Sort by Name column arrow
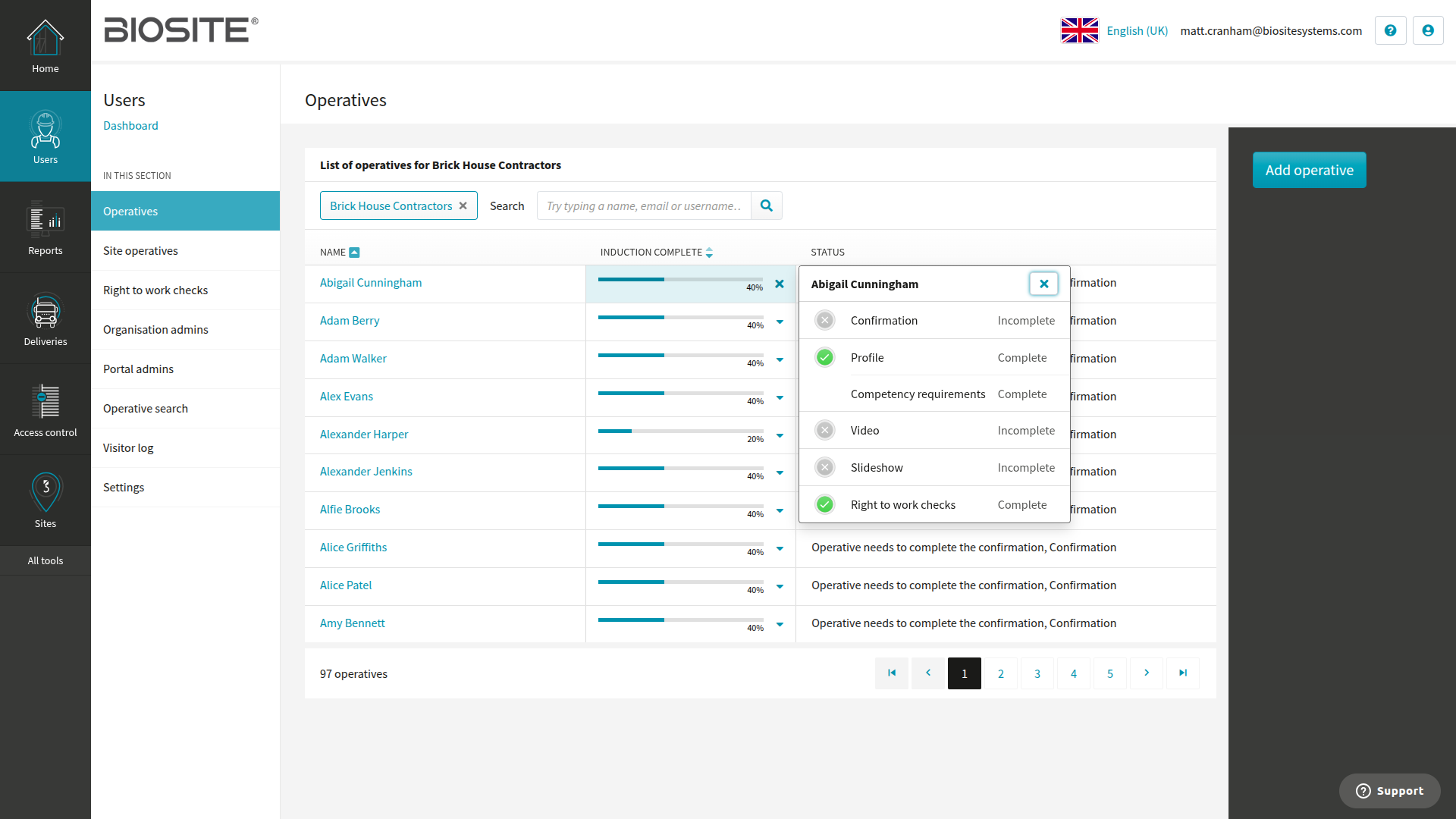 tap(354, 253)
